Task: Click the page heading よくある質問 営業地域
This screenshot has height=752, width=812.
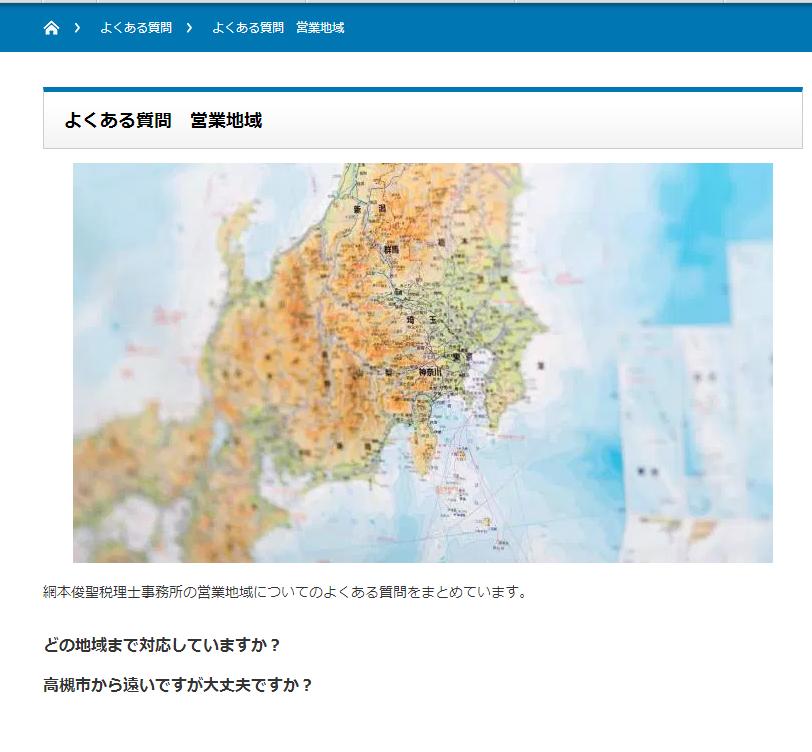Action: 163,121
